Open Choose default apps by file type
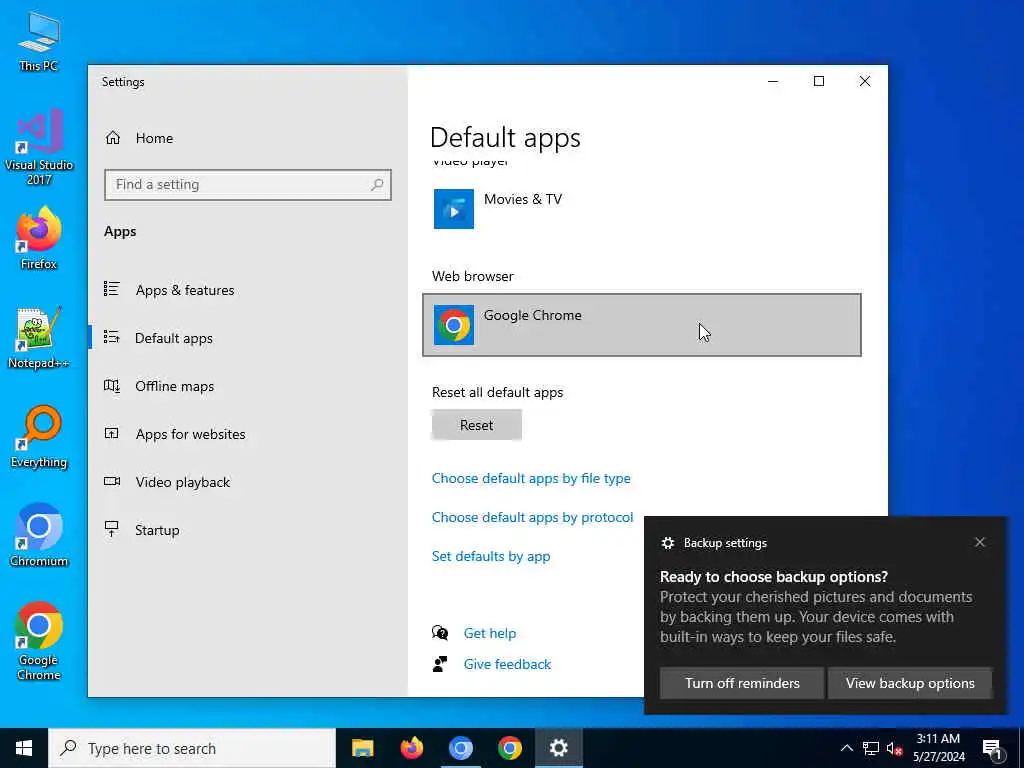 point(531,479)
